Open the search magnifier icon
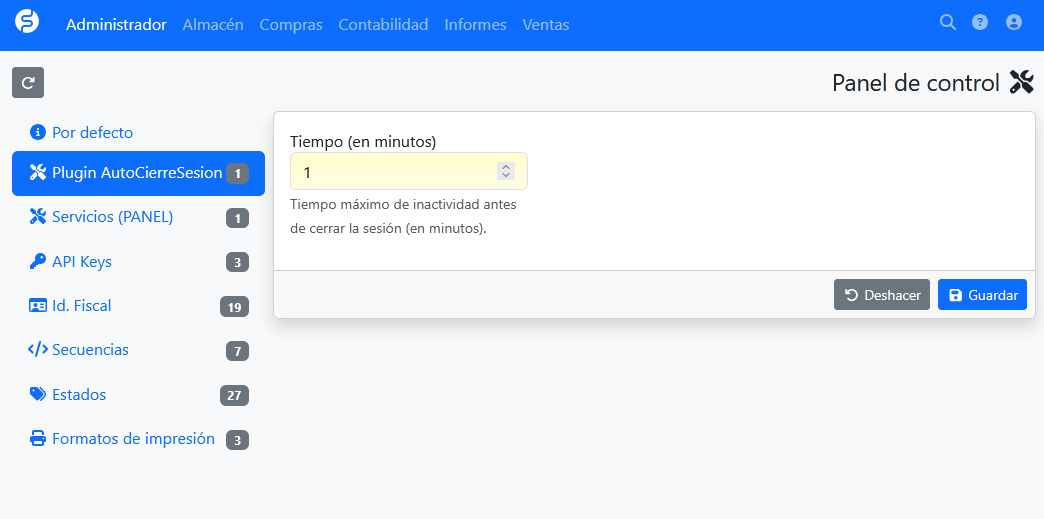Viewport: 1044px width, 519px height. click(x=947, y=22)
